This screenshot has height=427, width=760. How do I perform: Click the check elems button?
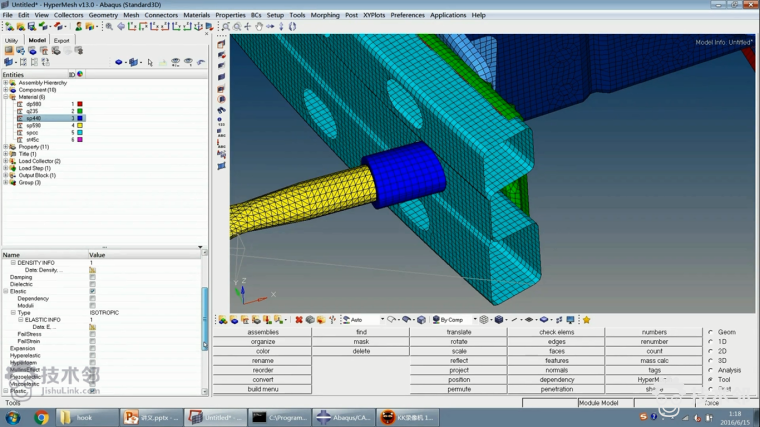(556, 332)
